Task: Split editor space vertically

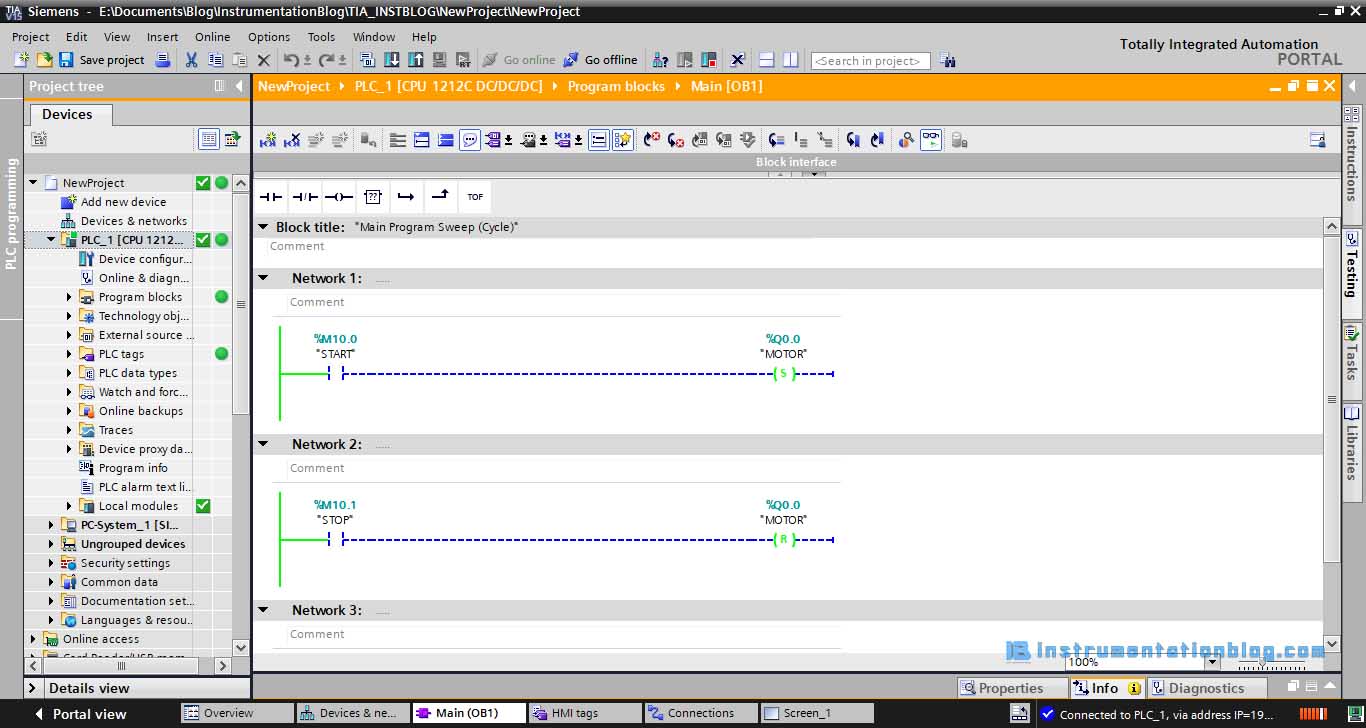Action: tap(790, 60)
